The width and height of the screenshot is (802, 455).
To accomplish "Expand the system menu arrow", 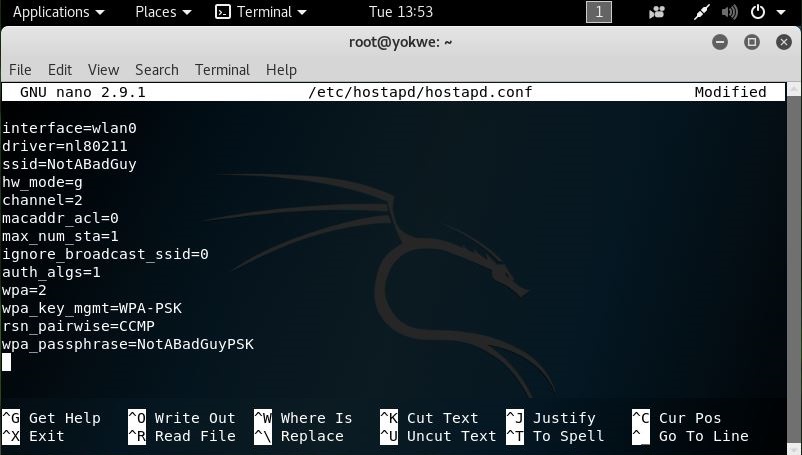I will click(781, 12).
